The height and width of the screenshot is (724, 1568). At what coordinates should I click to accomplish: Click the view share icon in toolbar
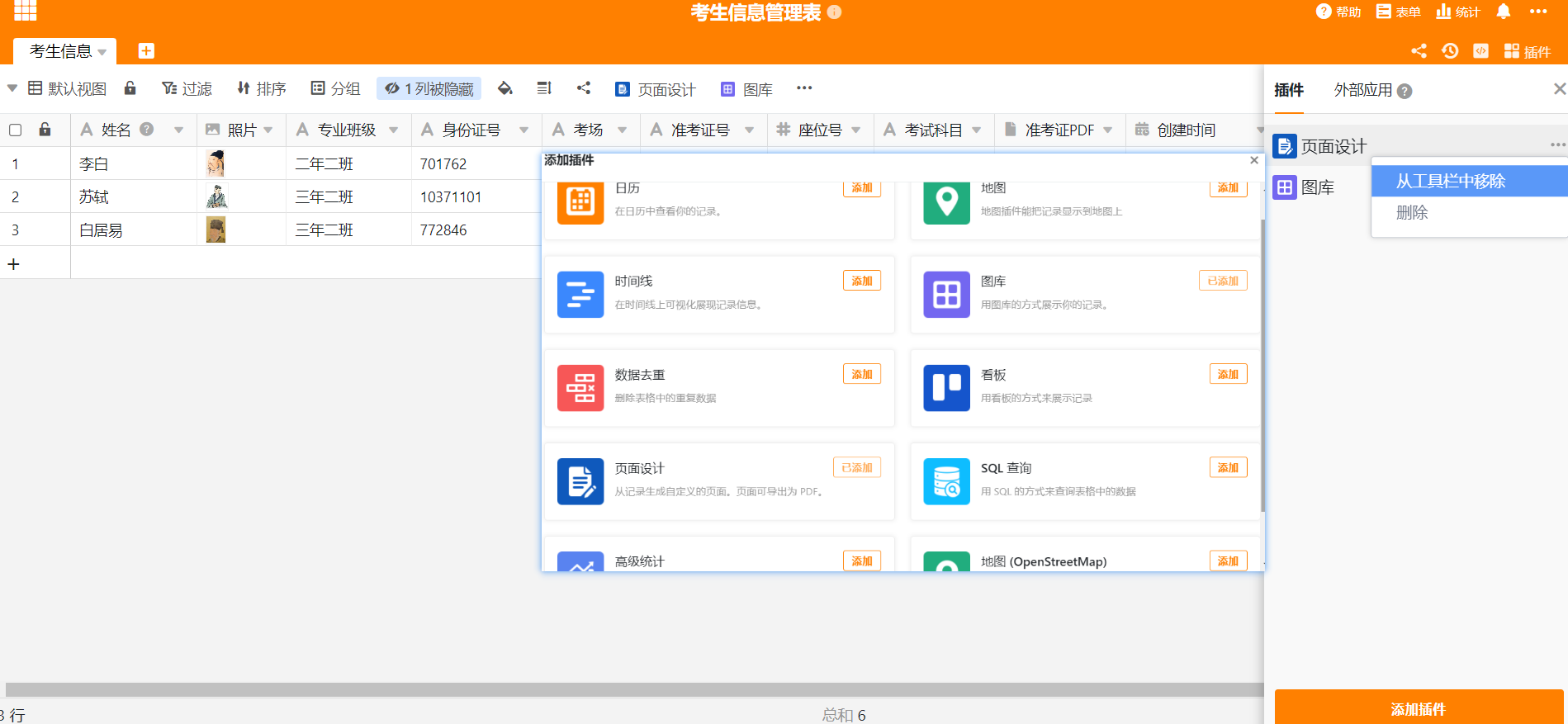[584, 88]
